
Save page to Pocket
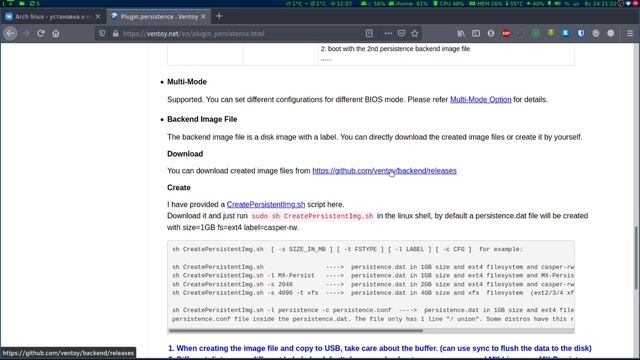[402, 33]
